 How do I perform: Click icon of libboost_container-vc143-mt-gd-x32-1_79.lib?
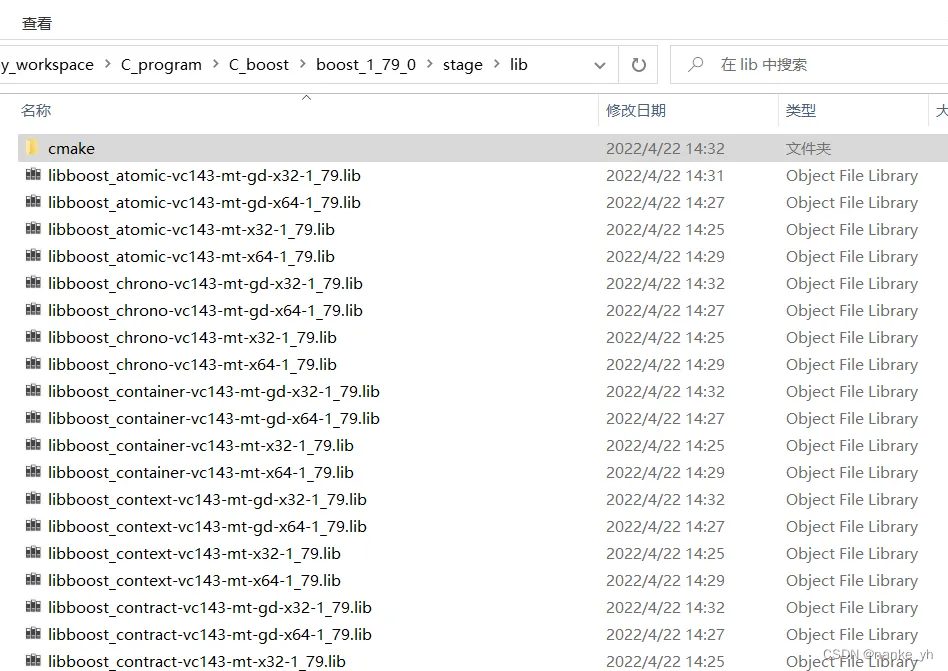[x=33, y=391]
